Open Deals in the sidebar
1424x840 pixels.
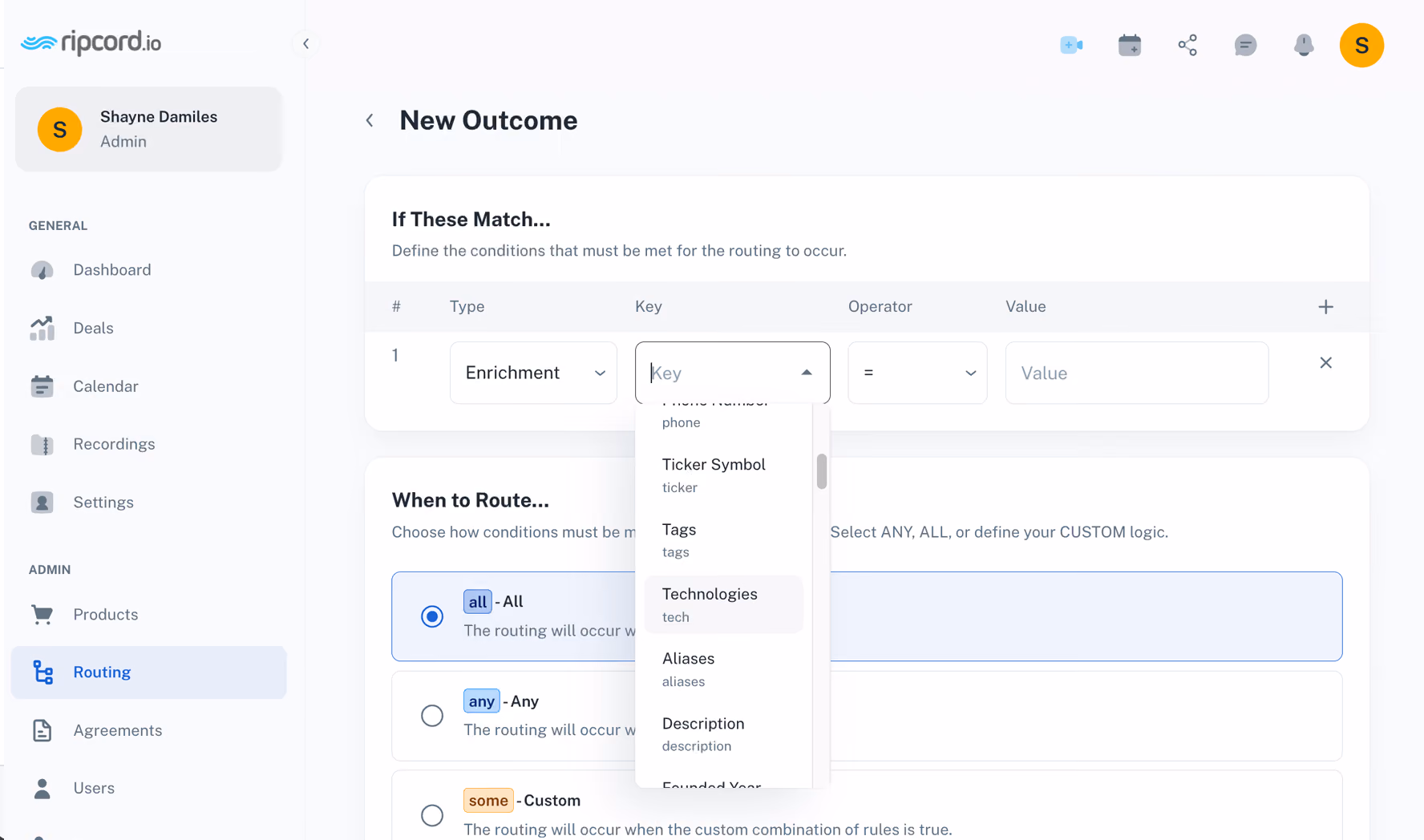148,328
